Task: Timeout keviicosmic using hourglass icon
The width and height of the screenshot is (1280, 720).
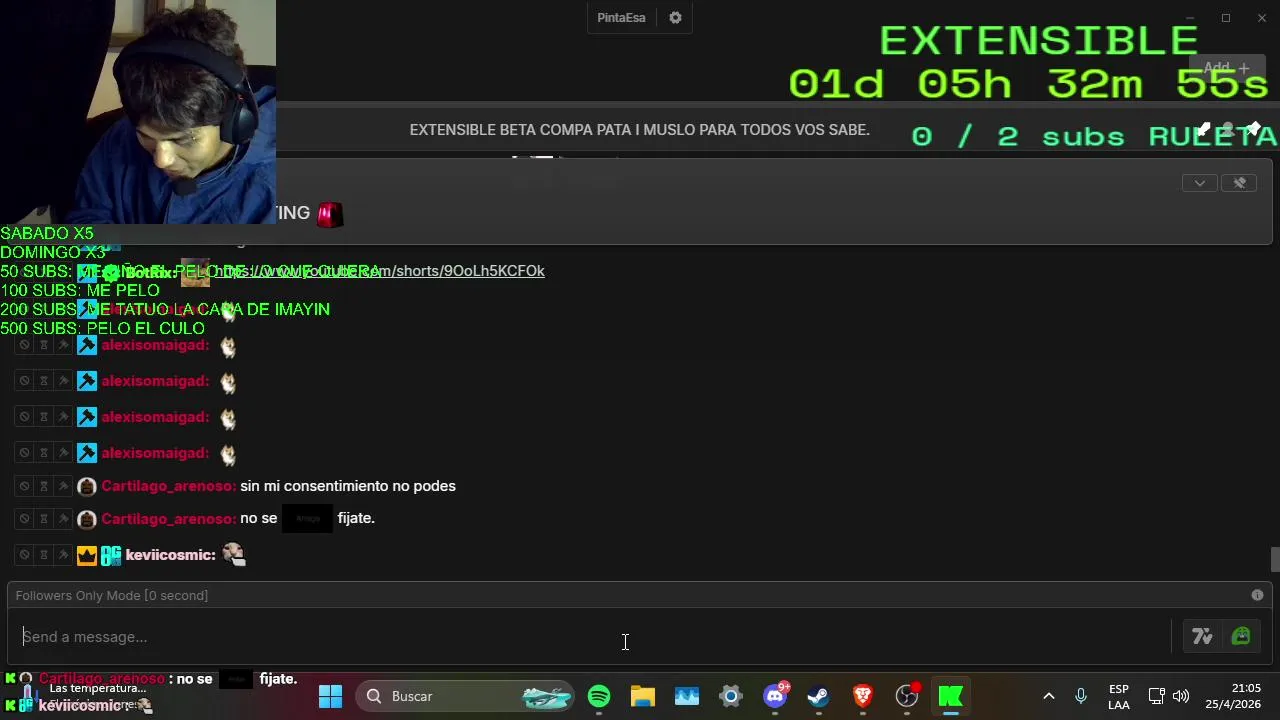Action: [x=44, y=555]
